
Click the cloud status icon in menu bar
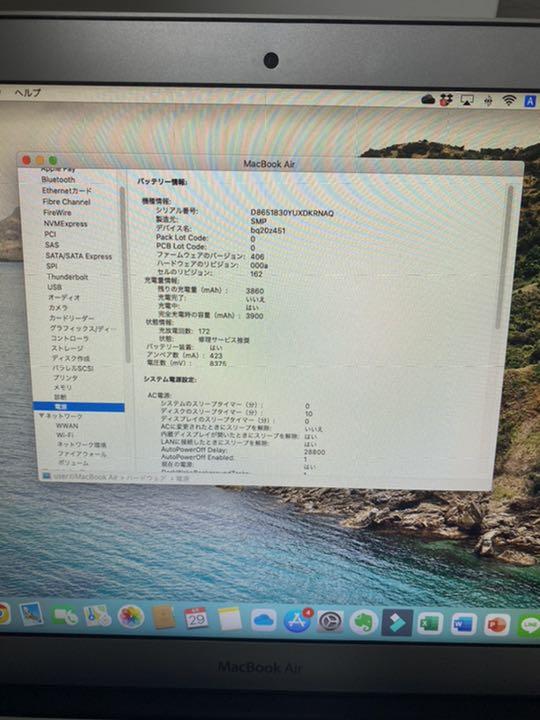pos(428,99)
